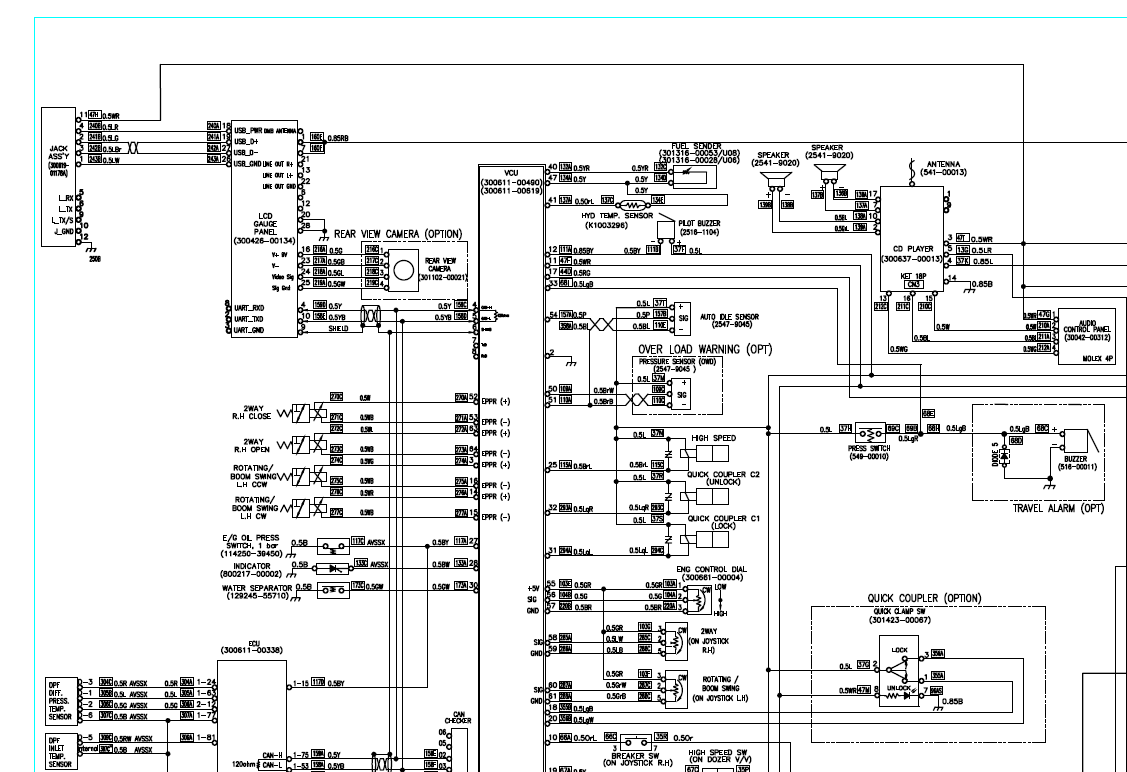Screen dimensions: 1127x772
Task: Select the LCD GAUGE PANEL (300426-00134) label
Action: click(x=264, y=228)
